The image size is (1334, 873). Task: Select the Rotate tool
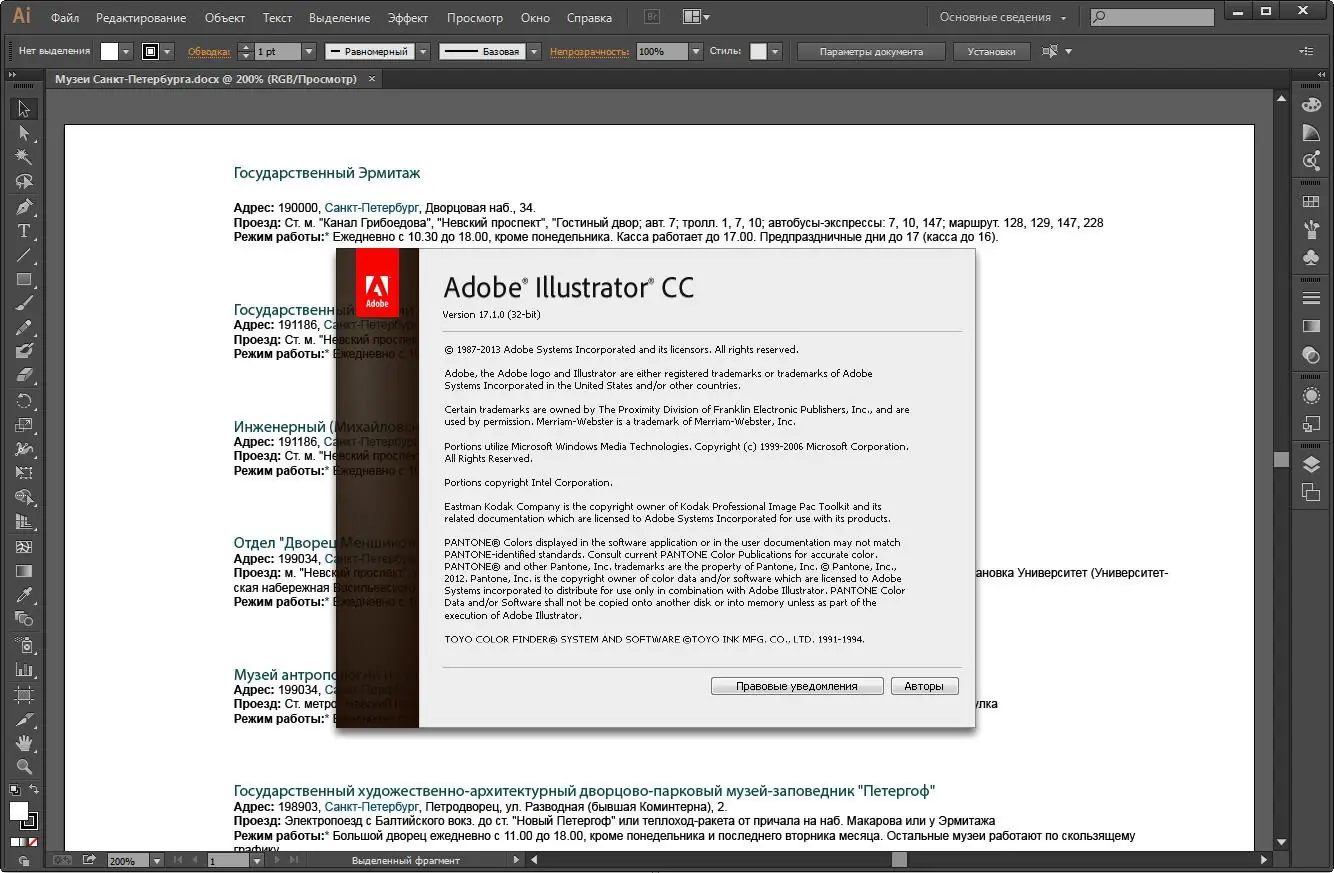tap(24, 401)
